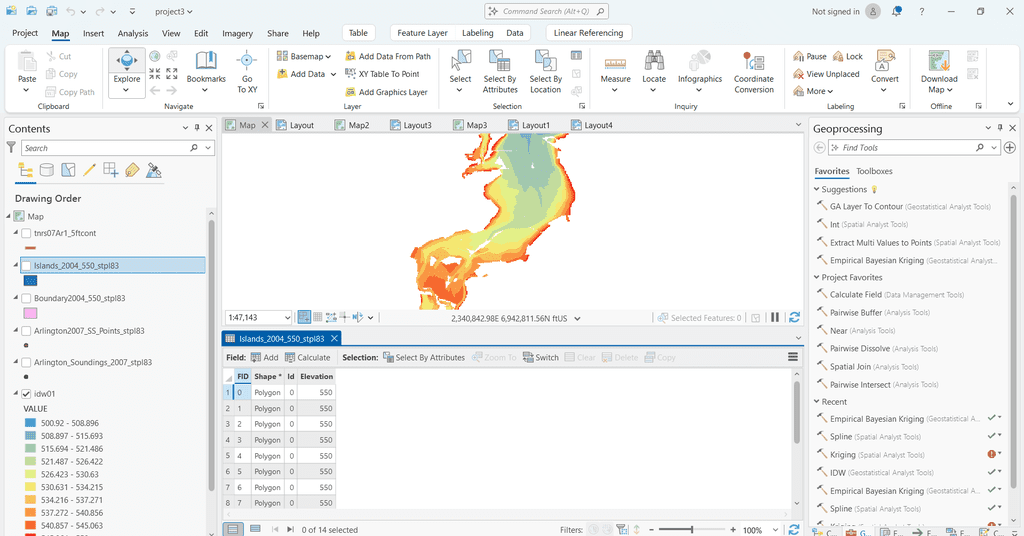1024x536 pixels.
Task: Click the Paste clipboard icon
Action: tap(27, 63)
